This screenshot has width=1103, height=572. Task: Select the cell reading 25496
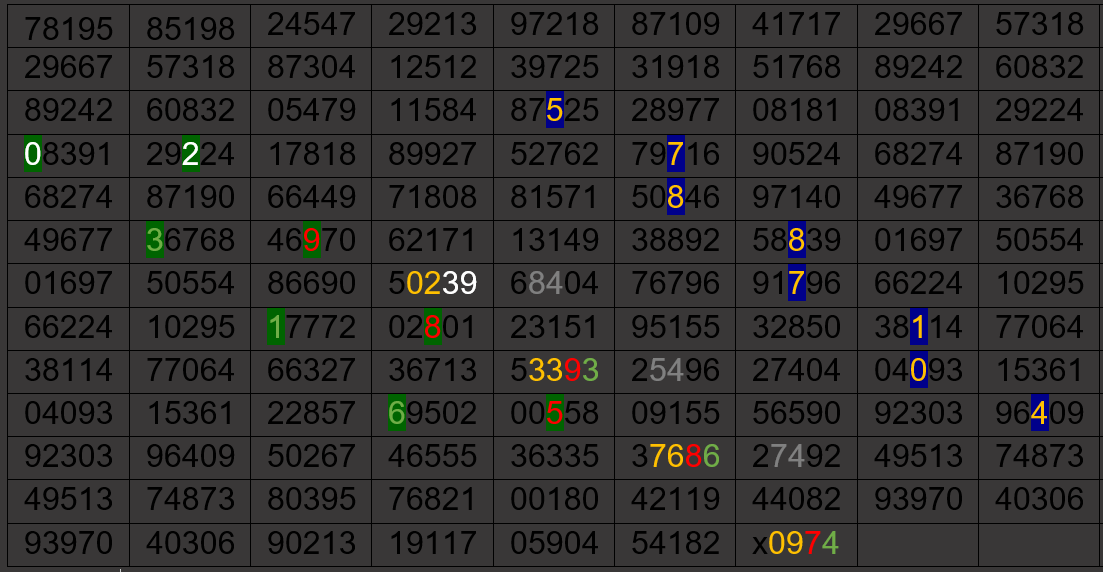point(675,370)
